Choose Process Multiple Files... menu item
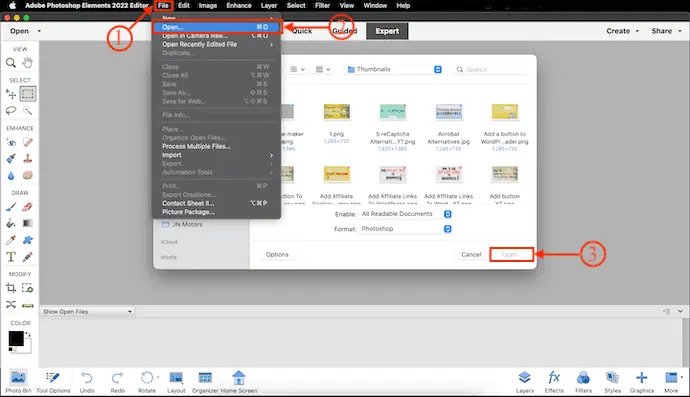 click(196, 146)
